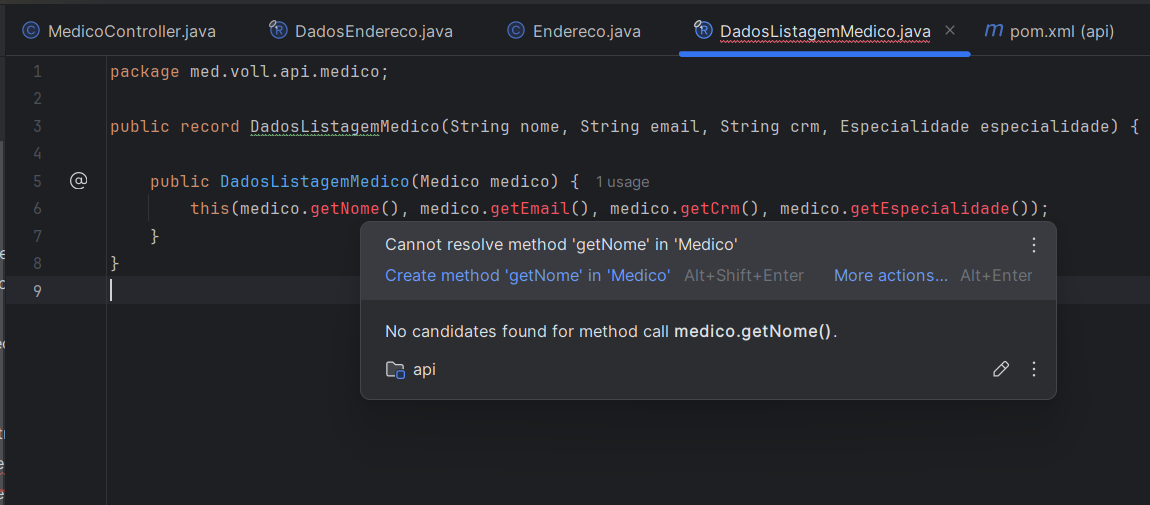Close the DadosListagemMedico.java tab
This screenshot has width=1150, height=505.
pyautogui.click(x=950, y=30)
